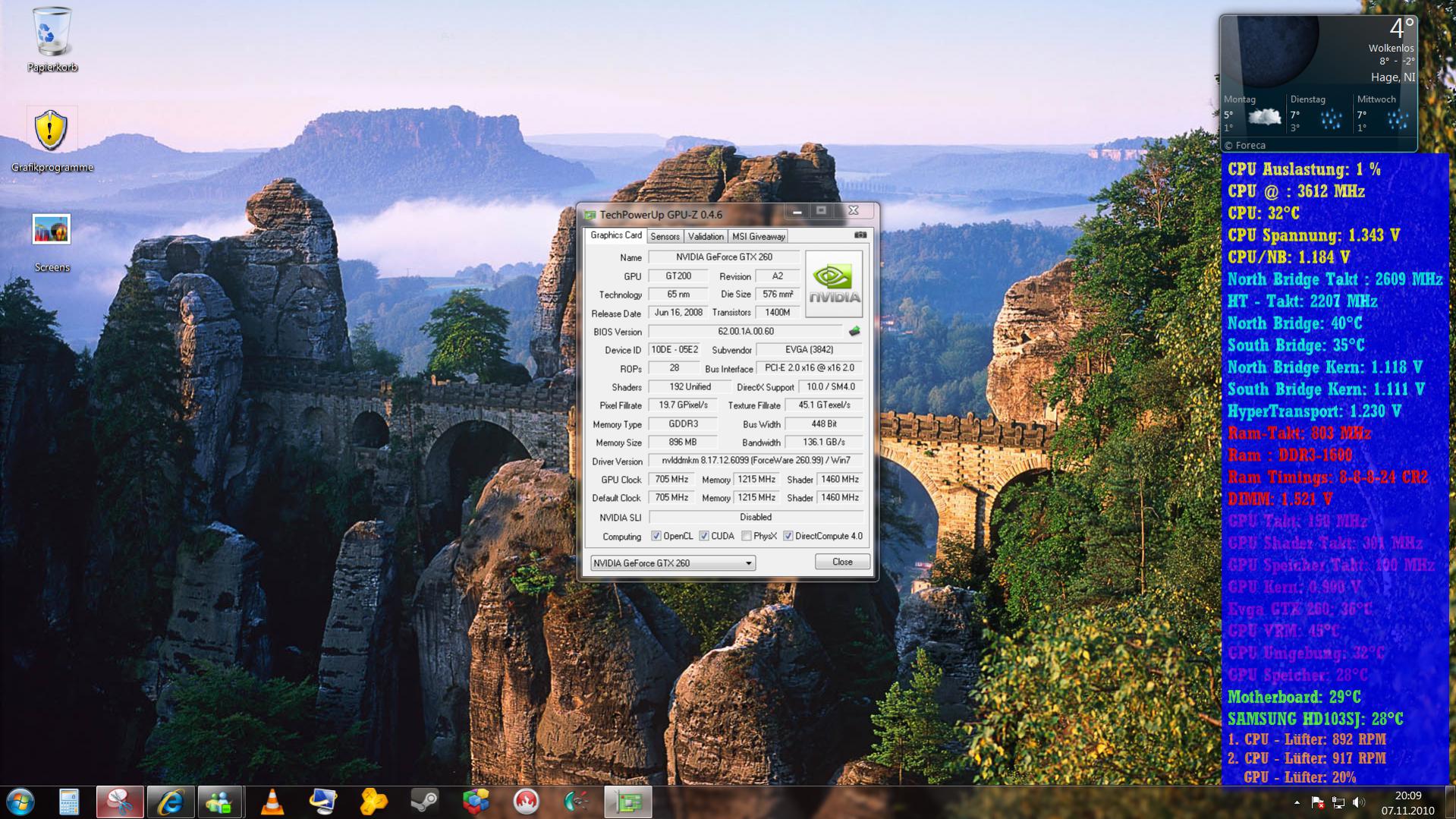Open the MSI Giveaway tab
Viewport: 1456px width, 819px height.
[x=758, y=237]
